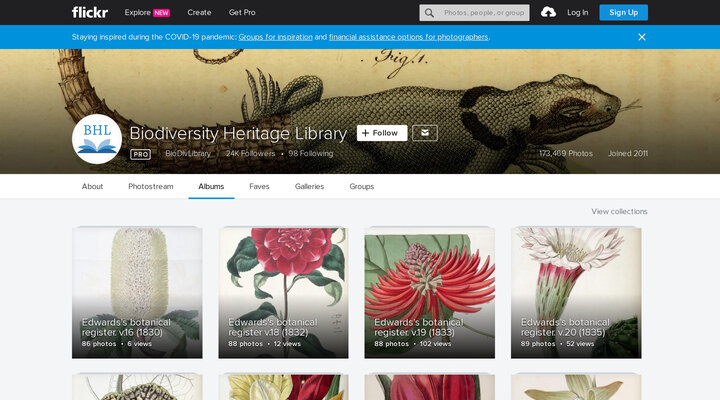The image size is (720, 400).
Task: Follow Biodiversity Heritage Library
Action: 382,133
